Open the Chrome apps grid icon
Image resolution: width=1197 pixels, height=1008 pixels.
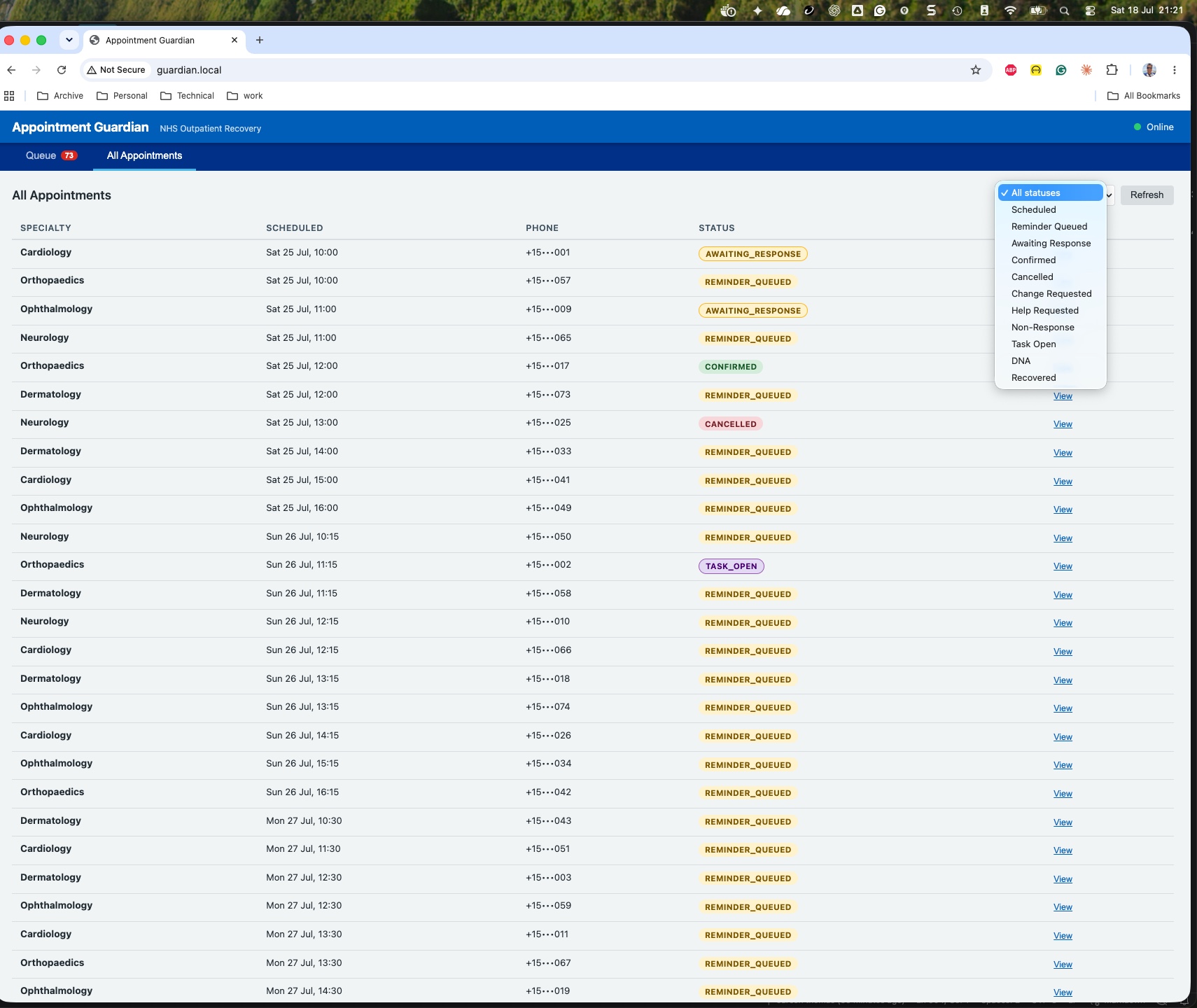click(x=9, y=96)
